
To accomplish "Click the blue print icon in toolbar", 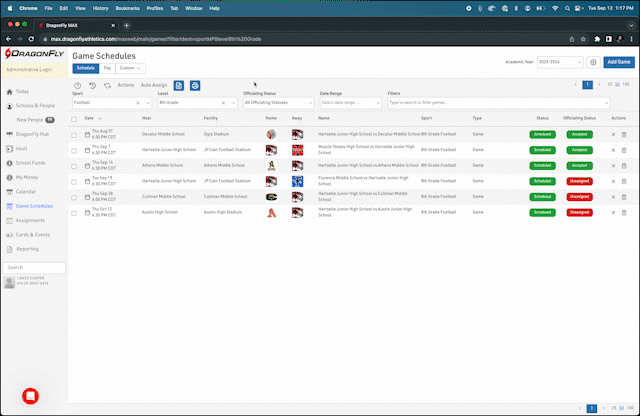I will 195,86.
